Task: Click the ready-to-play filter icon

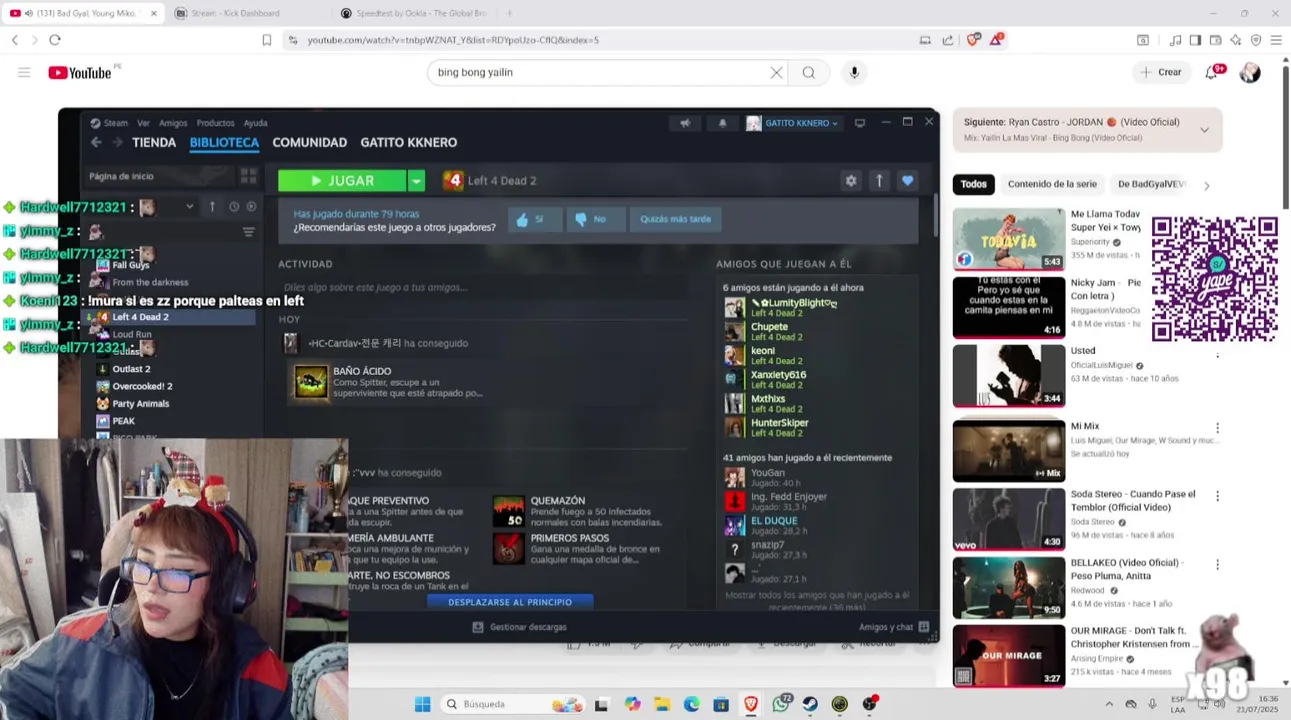Action: [x=251, y=207]
